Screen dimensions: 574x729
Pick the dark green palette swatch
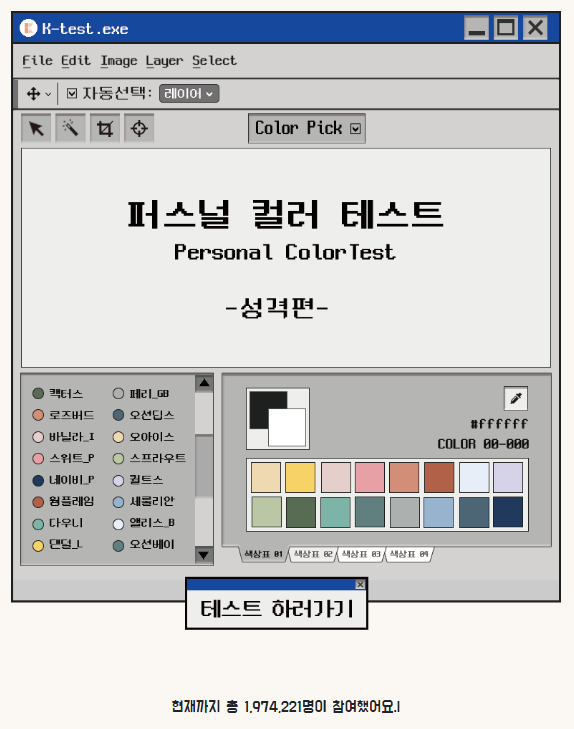[300, 512]
